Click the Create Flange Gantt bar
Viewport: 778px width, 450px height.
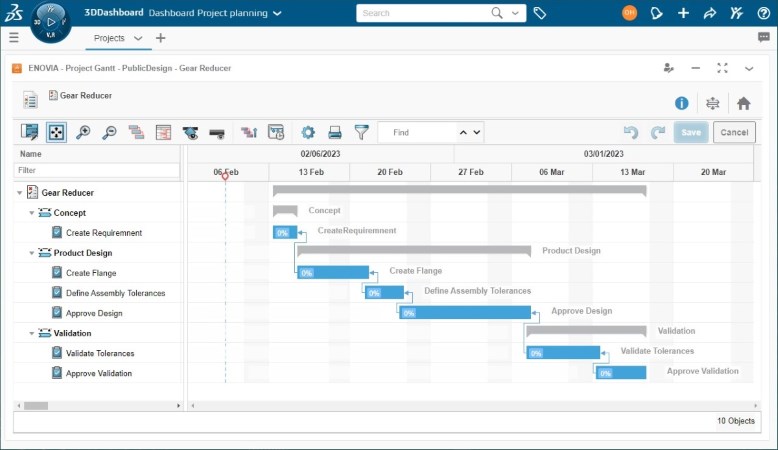click(x=333, y=272)
